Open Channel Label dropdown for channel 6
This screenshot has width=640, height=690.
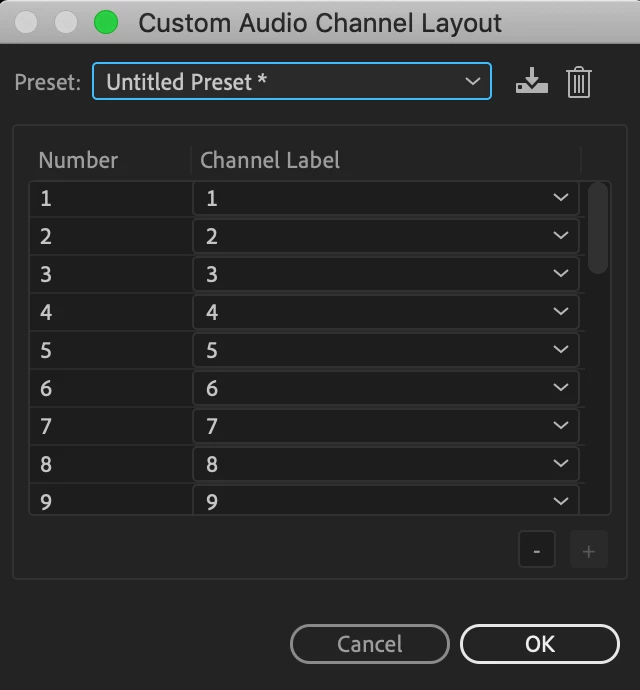[385, 389]
